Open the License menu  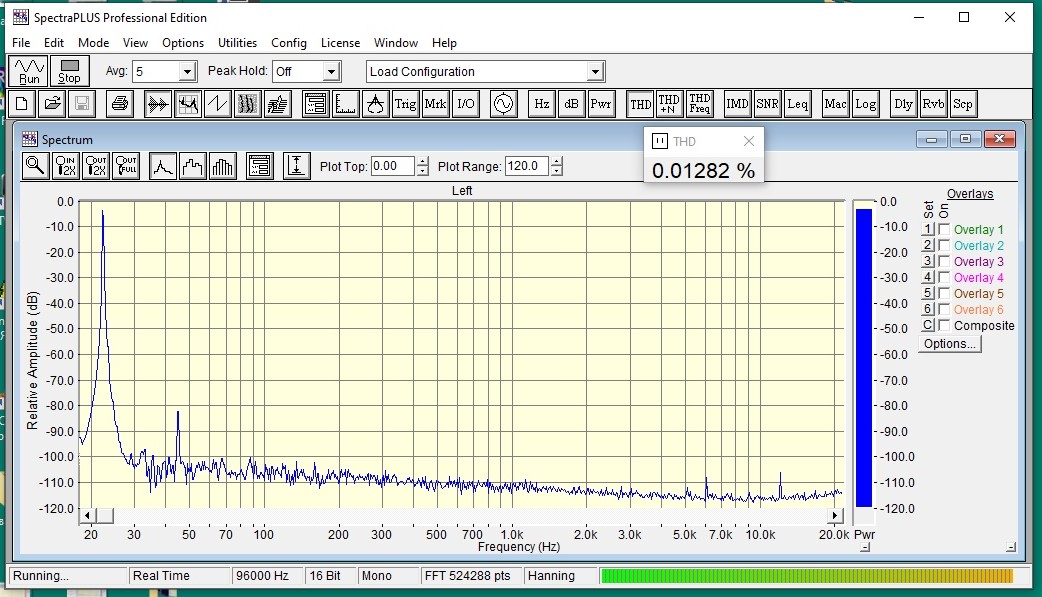tap(340, 43)
